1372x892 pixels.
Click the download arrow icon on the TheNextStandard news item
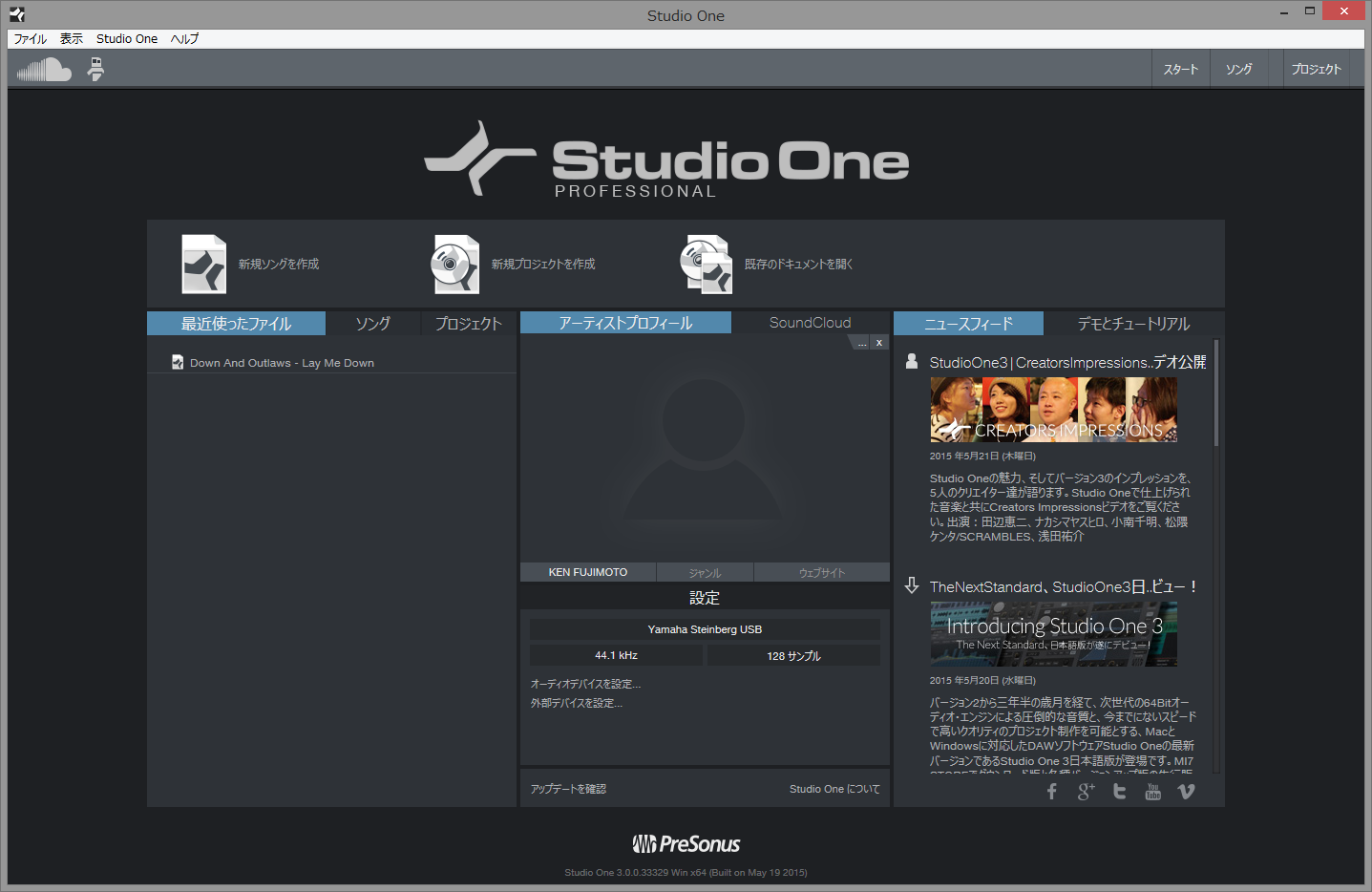912,585
